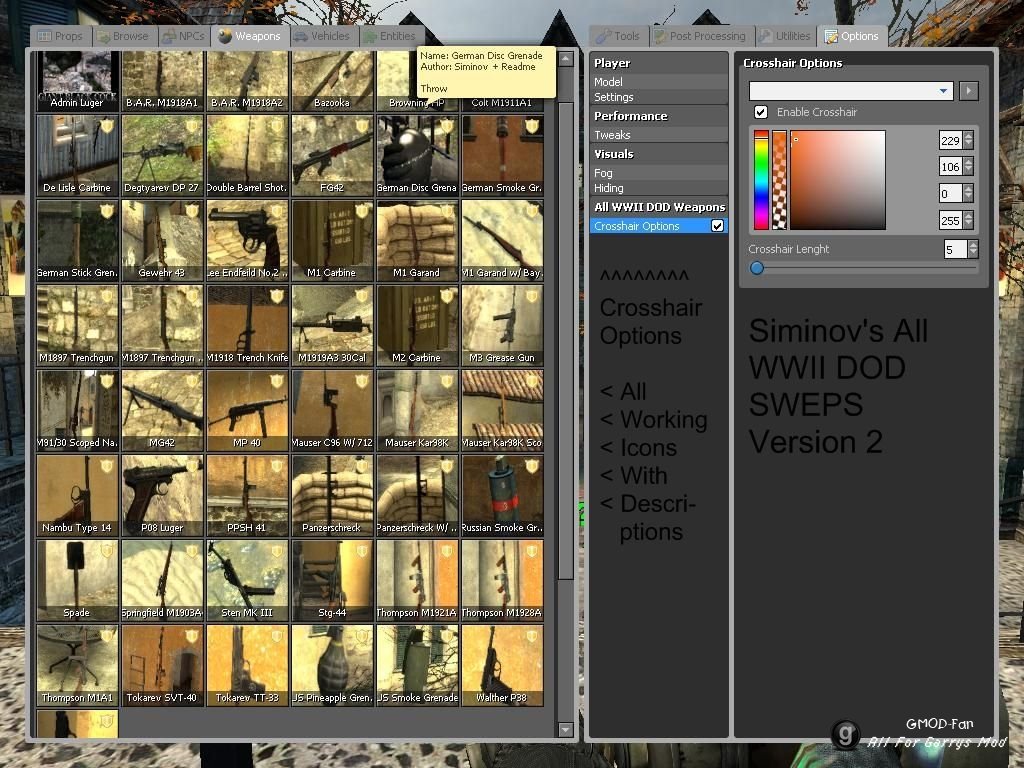Image resolution: width=1024 pixels, height=768 pixels.
Task: Open the Fog visuals options
Action: click(658, 173)
